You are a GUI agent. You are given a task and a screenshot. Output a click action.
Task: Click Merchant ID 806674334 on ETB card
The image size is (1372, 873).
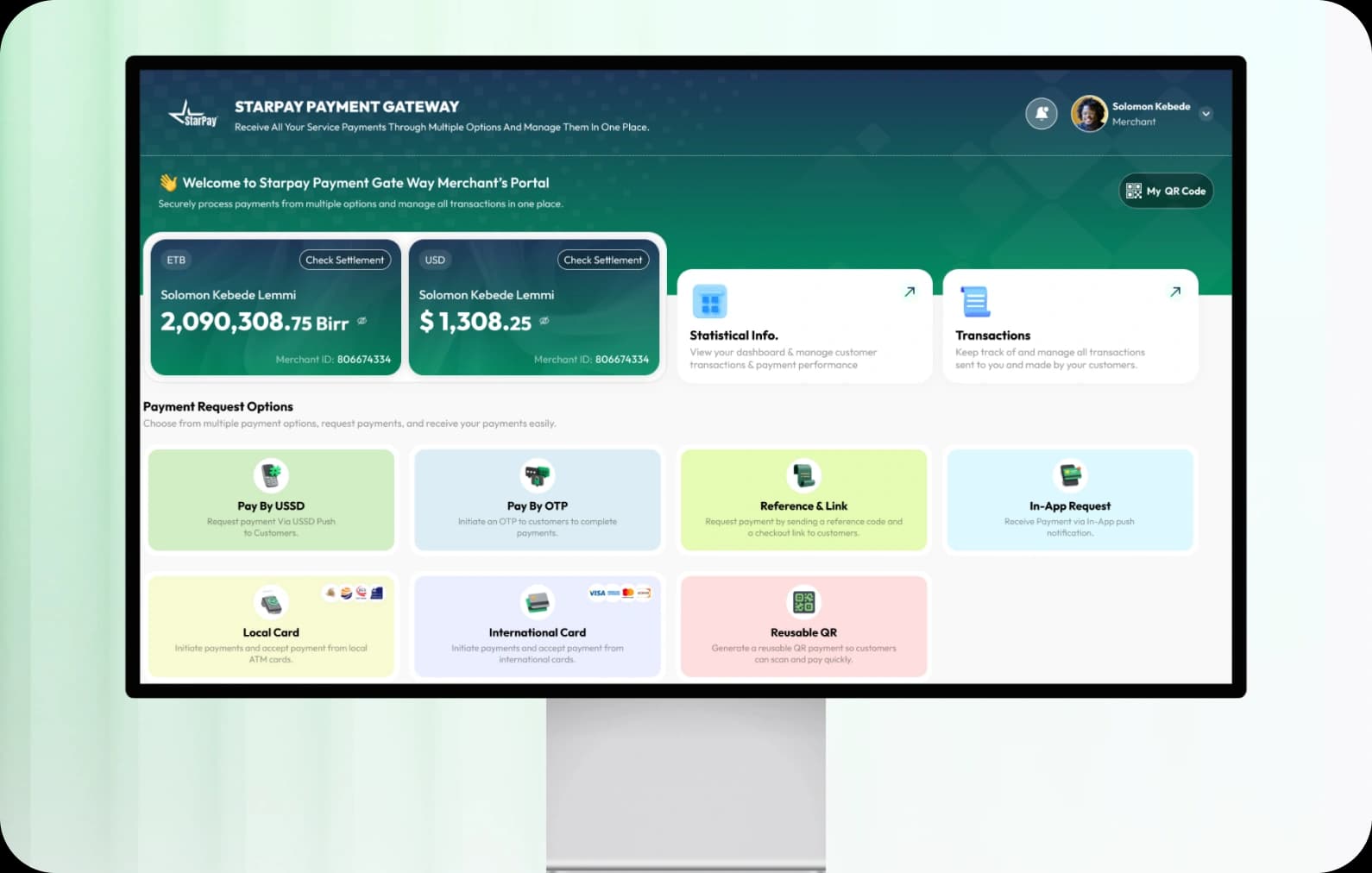click(333, 359)
